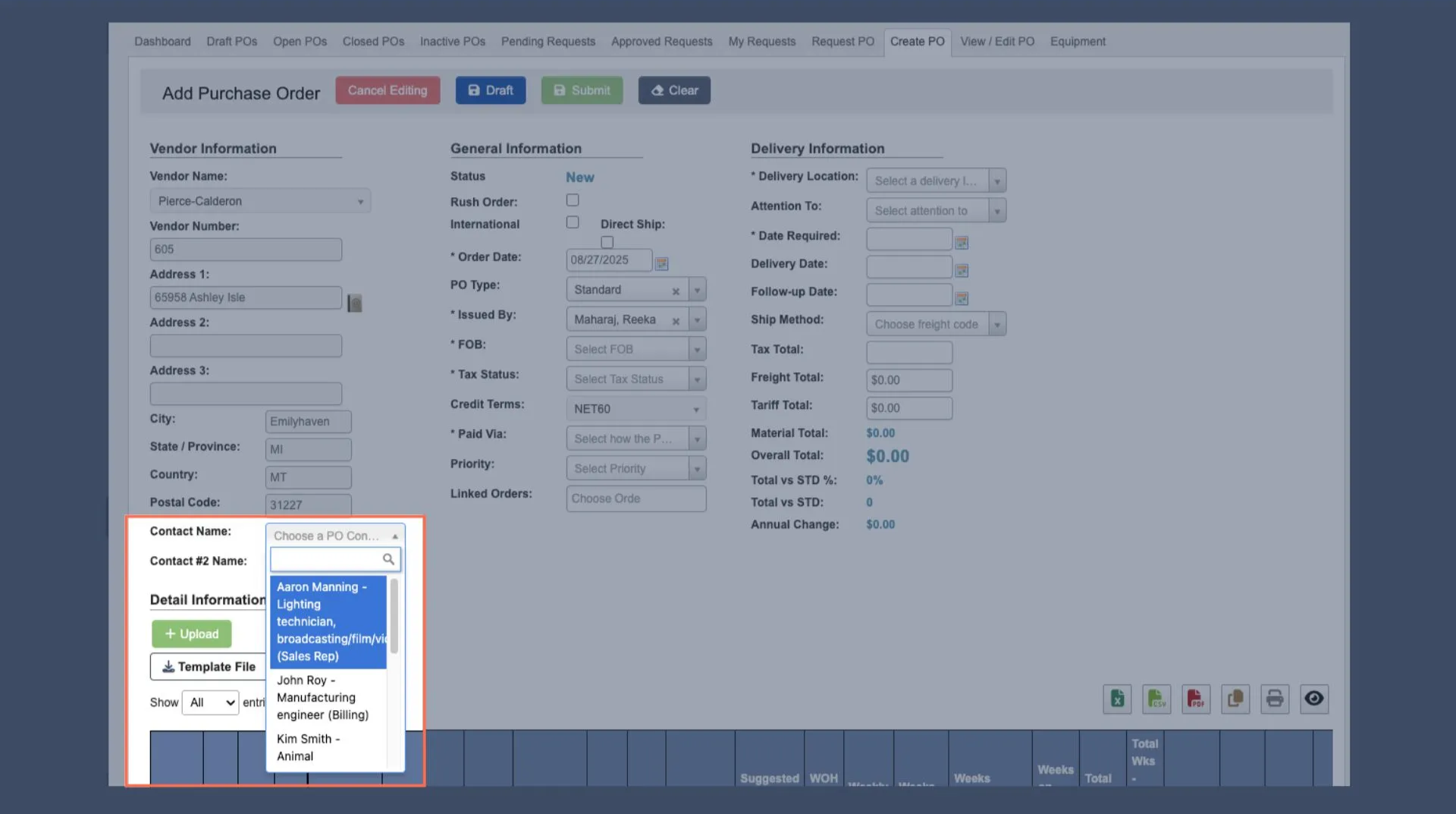Click the search magnifier in contact dropdown
Viewport: 1456px width, 814px height.
coord(388,559)
